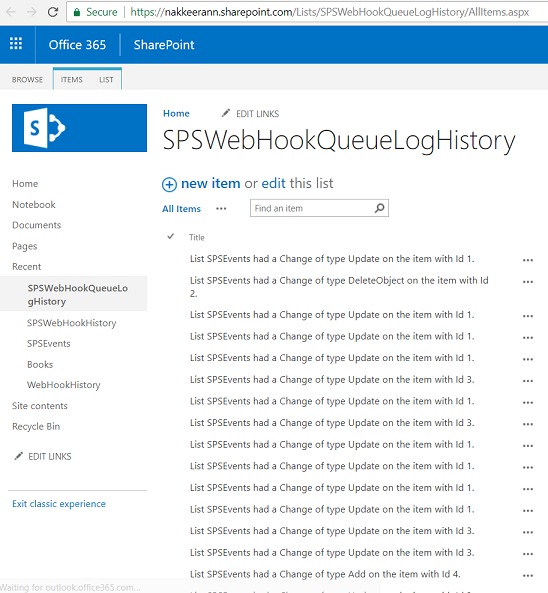This screenshot has height=593, width=548.
Task: Open Recycle Bin in the left navigation
Action: click(x=36, y=427)
